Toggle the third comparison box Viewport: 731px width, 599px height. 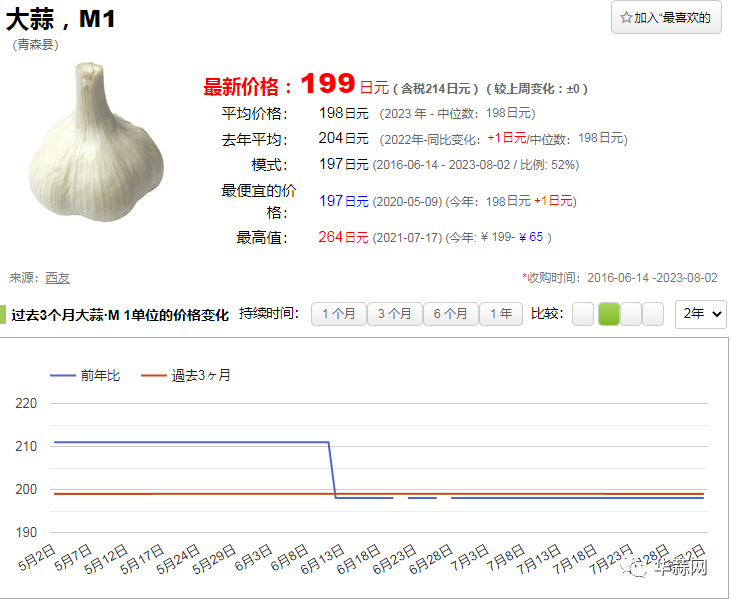(x=631, y=314)
